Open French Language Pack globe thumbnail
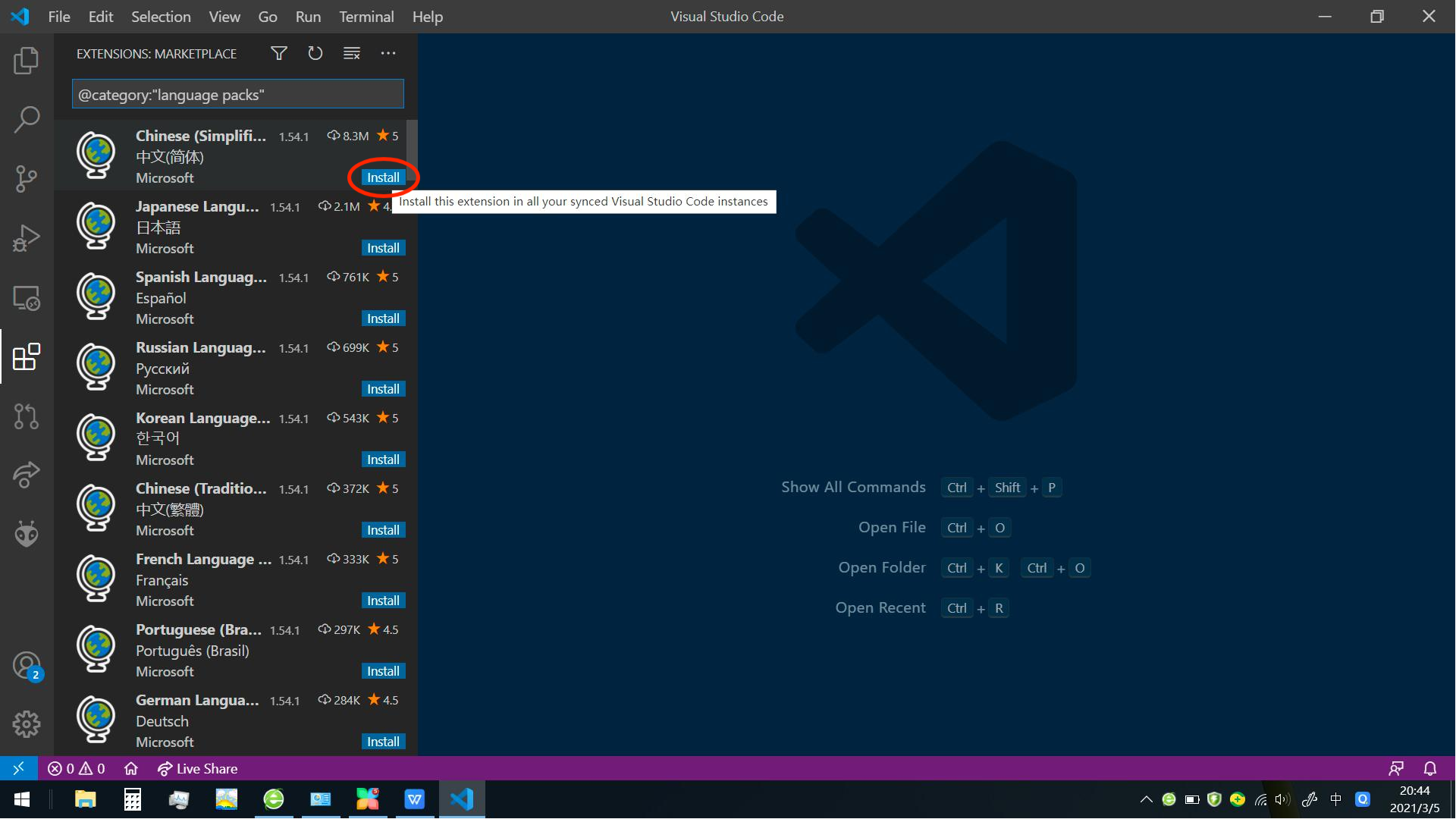 [96, 578]
